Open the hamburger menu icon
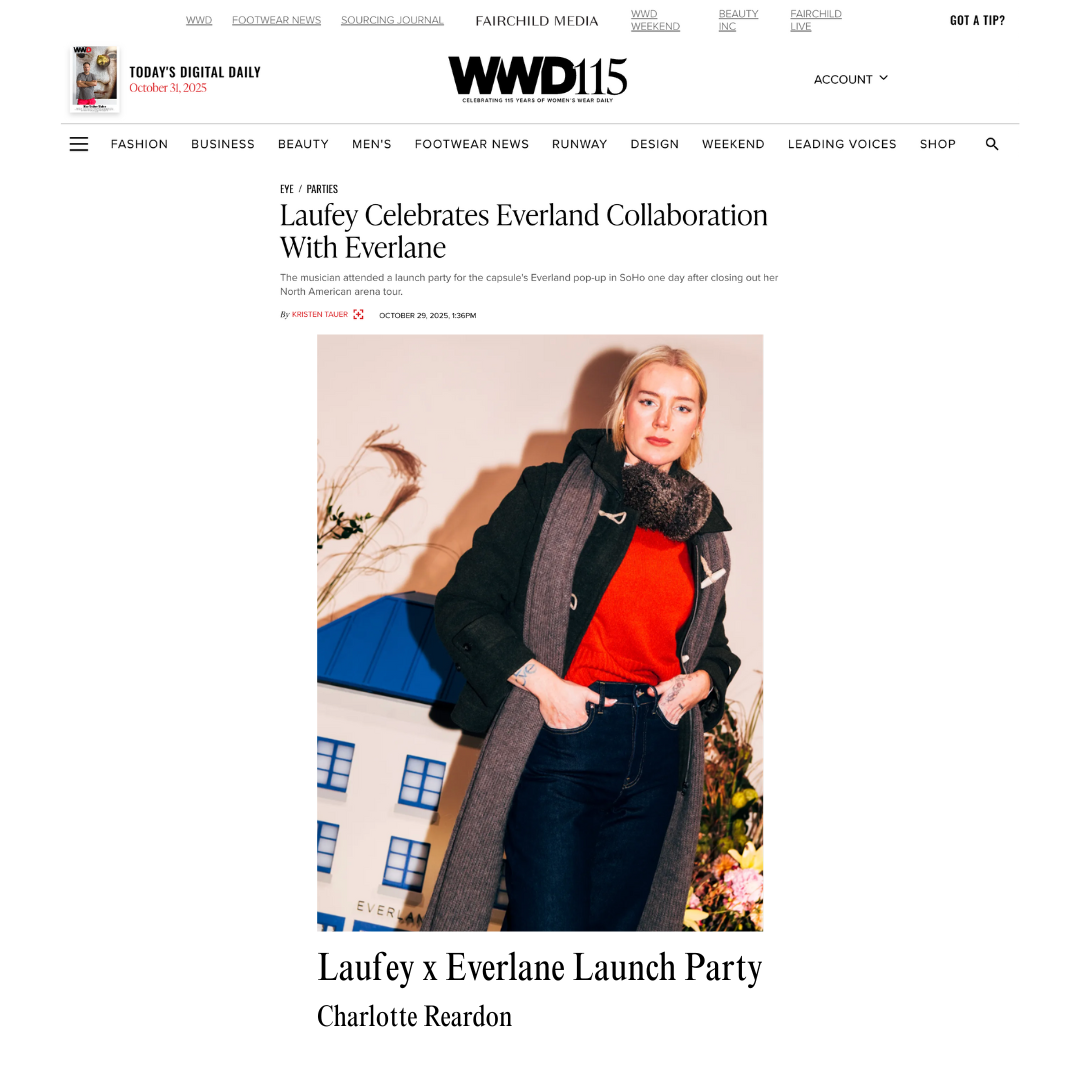1080x1080 pixels. point(79,144)
